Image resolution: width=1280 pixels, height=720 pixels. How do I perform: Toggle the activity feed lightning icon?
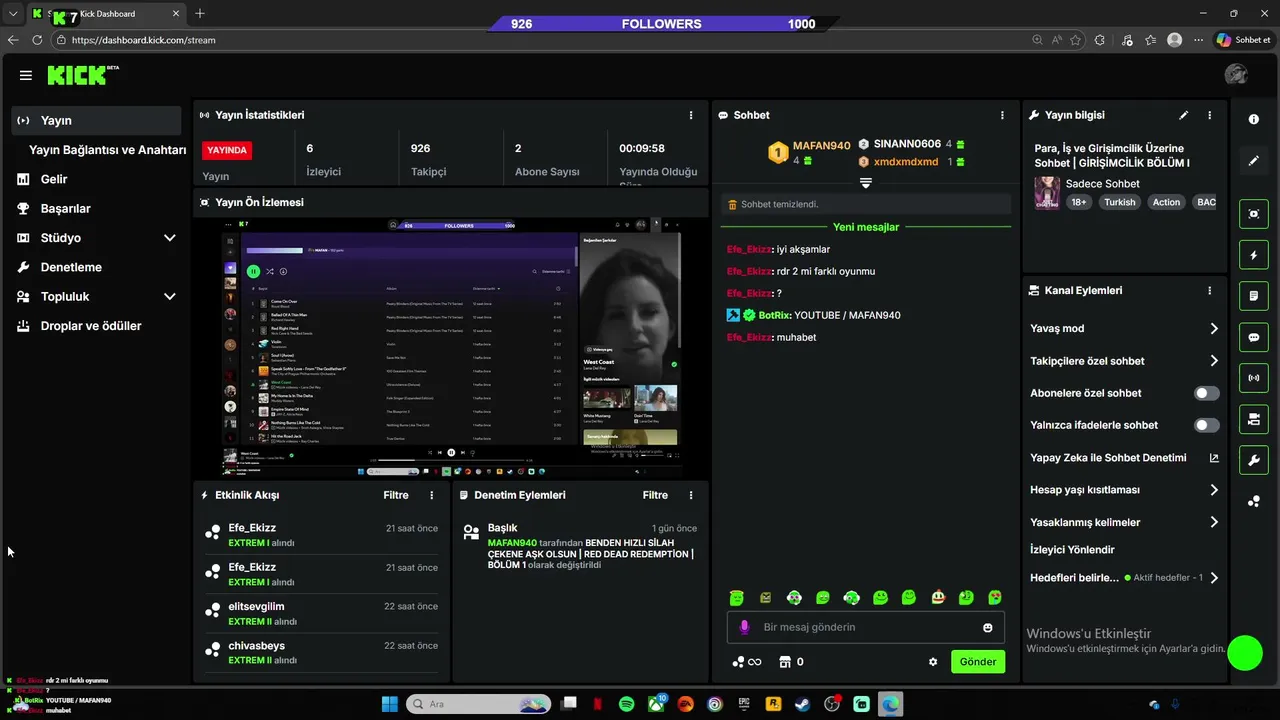(x=1254, y=255)
